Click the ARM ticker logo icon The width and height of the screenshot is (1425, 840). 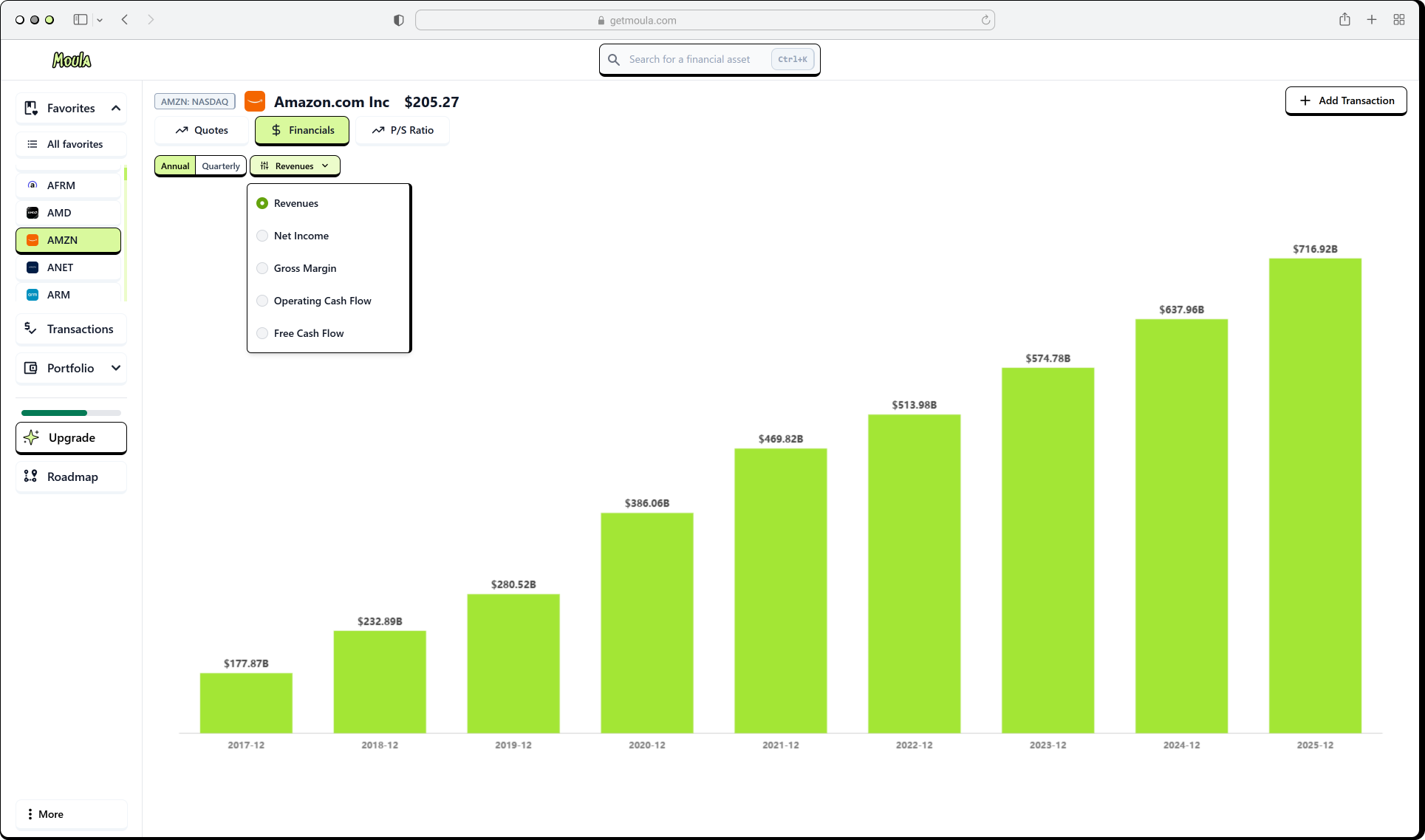click(x=33, y=295)
